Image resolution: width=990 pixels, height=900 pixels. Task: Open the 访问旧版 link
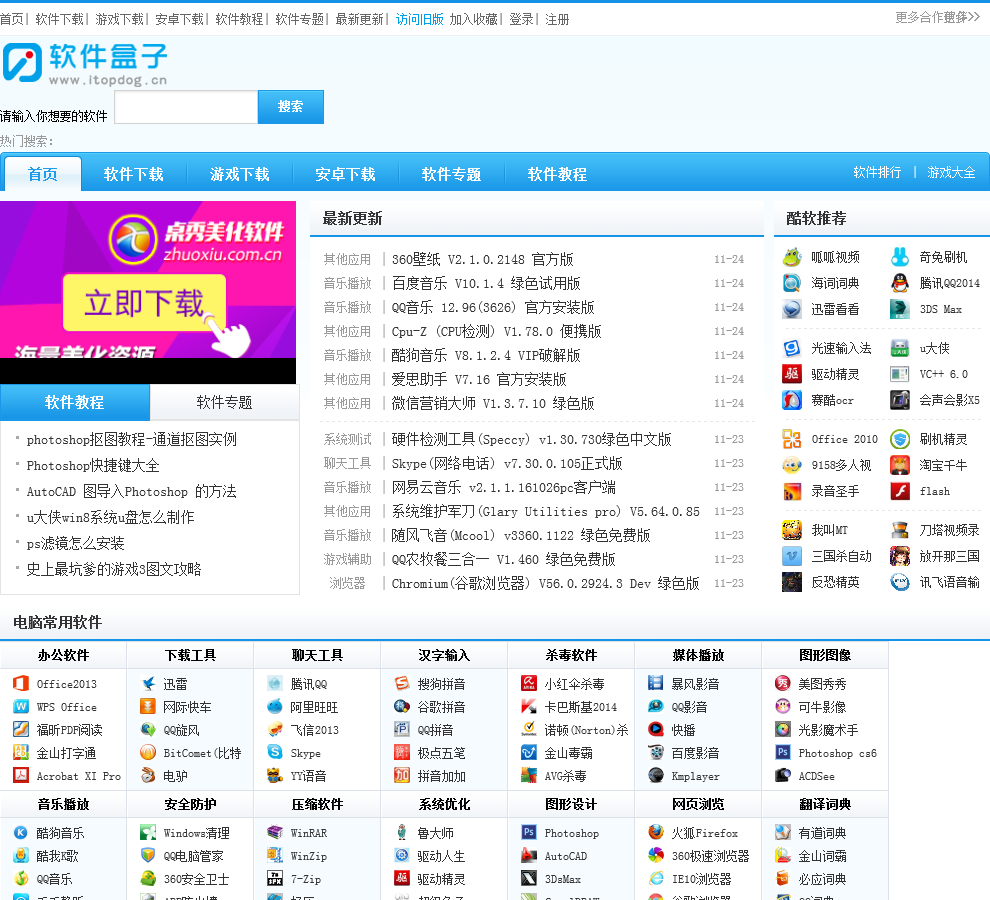tap(420, 20)
